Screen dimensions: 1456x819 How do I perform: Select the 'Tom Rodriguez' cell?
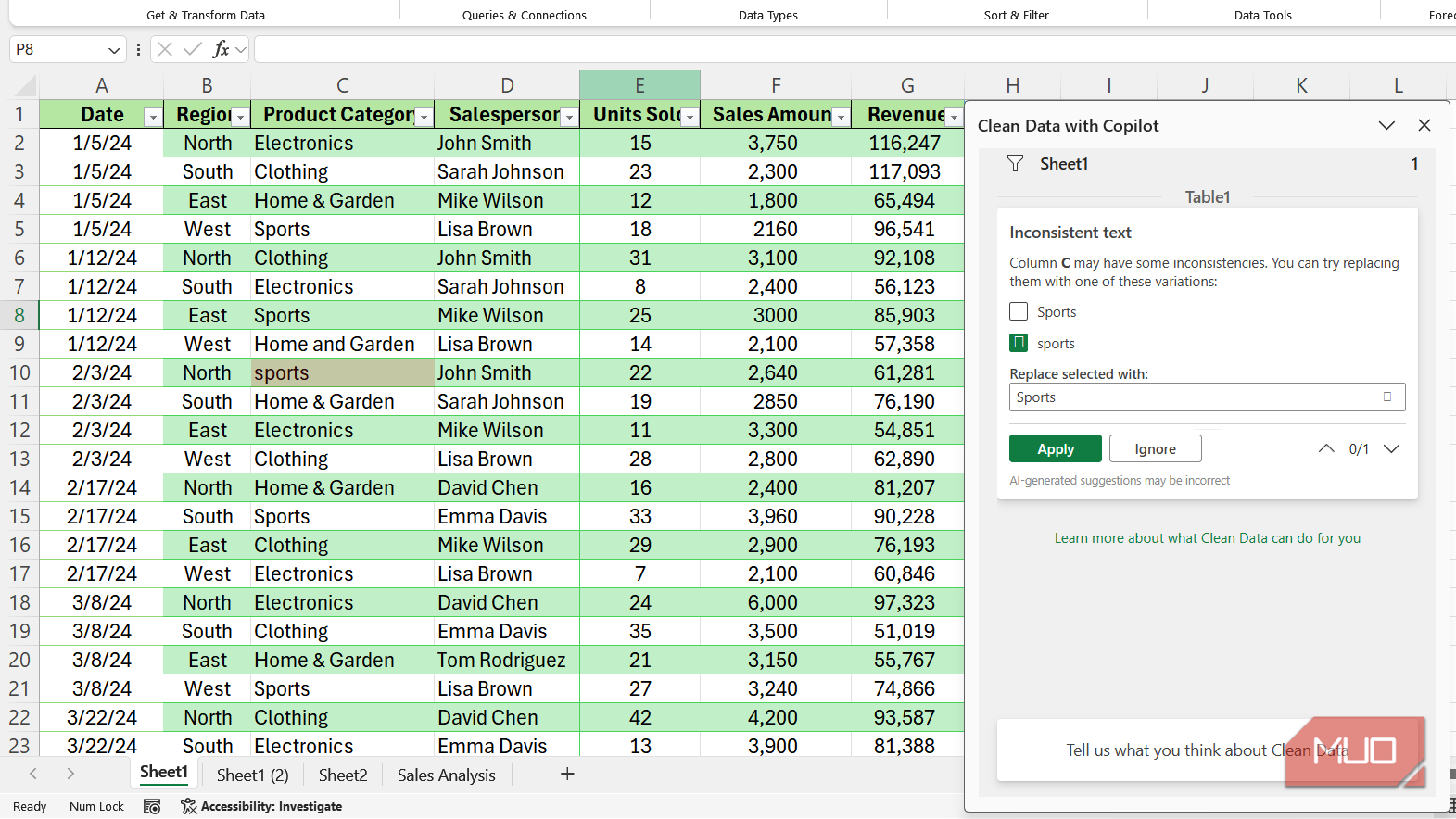(507, 660)
